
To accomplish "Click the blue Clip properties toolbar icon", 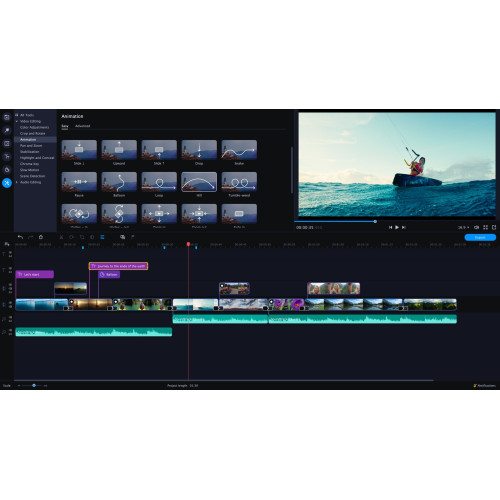I will (102, 237).
